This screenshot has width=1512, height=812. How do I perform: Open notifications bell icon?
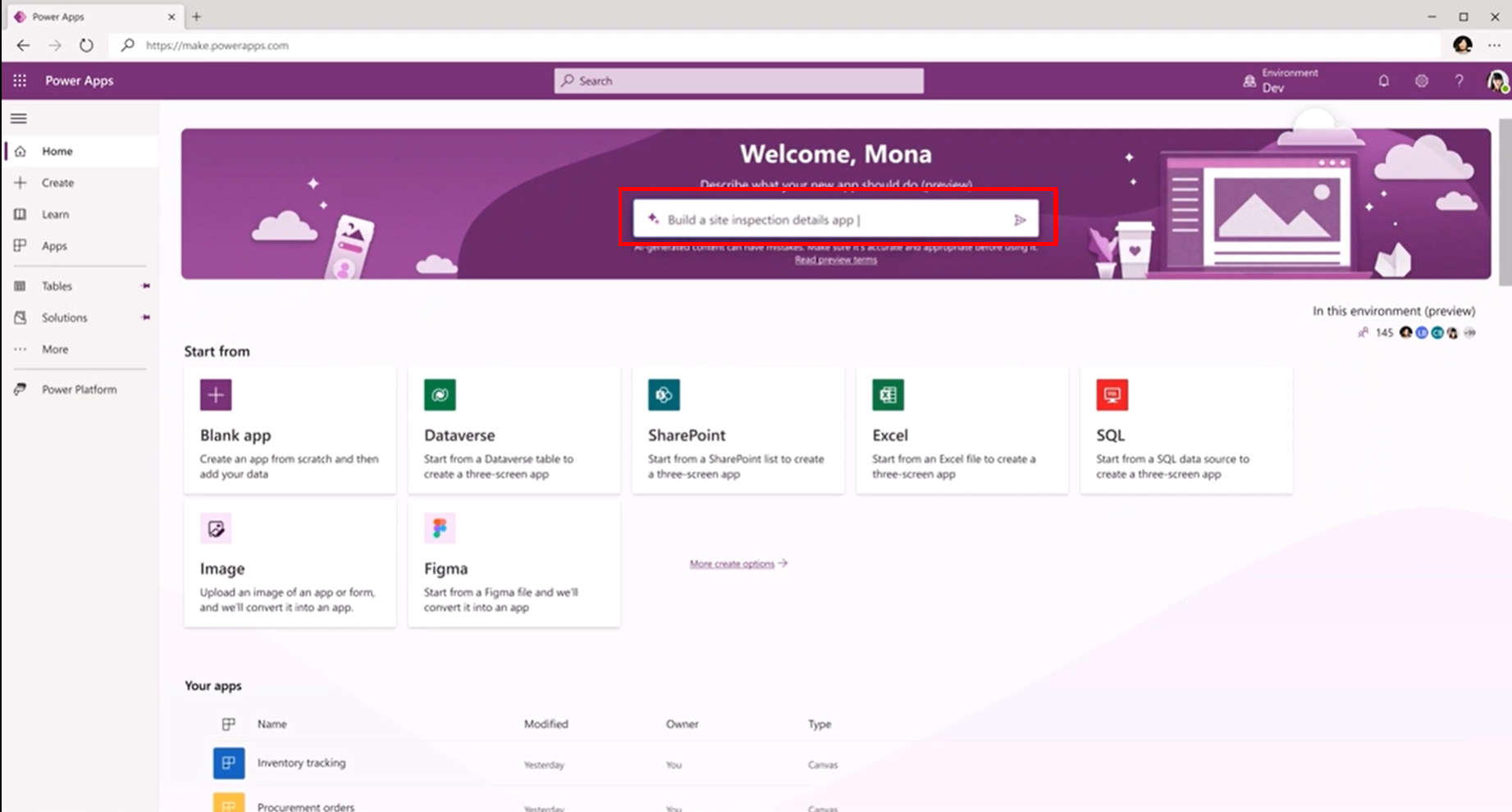point(1384,80)
